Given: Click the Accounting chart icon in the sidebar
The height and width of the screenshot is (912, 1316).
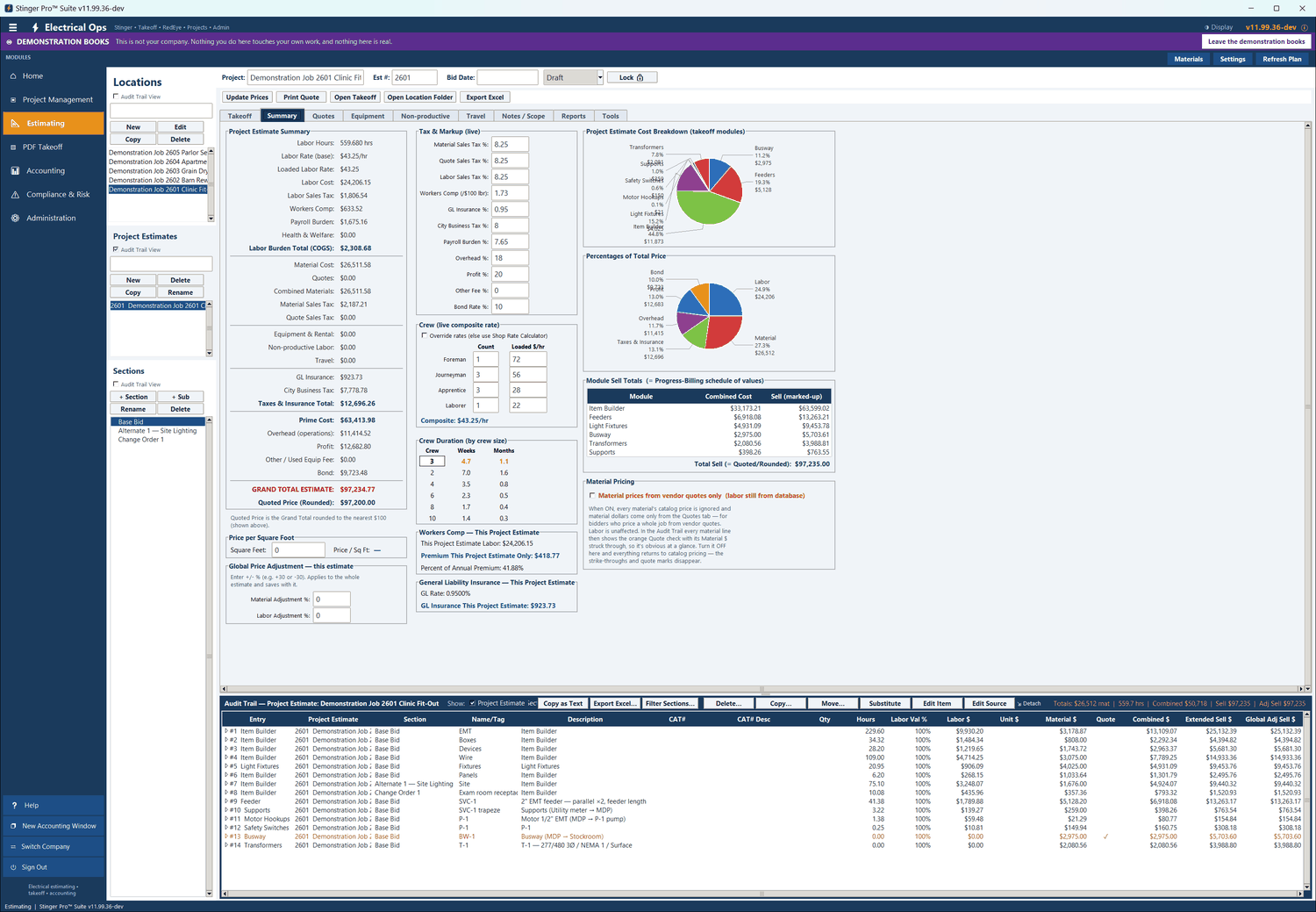Looking at the screenshot, I should click(15, 171).
